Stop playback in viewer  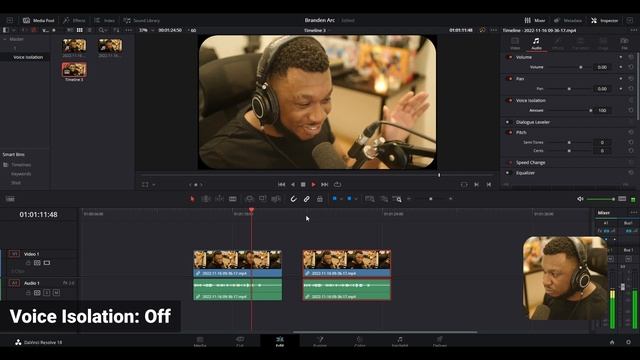pos(303,185)
